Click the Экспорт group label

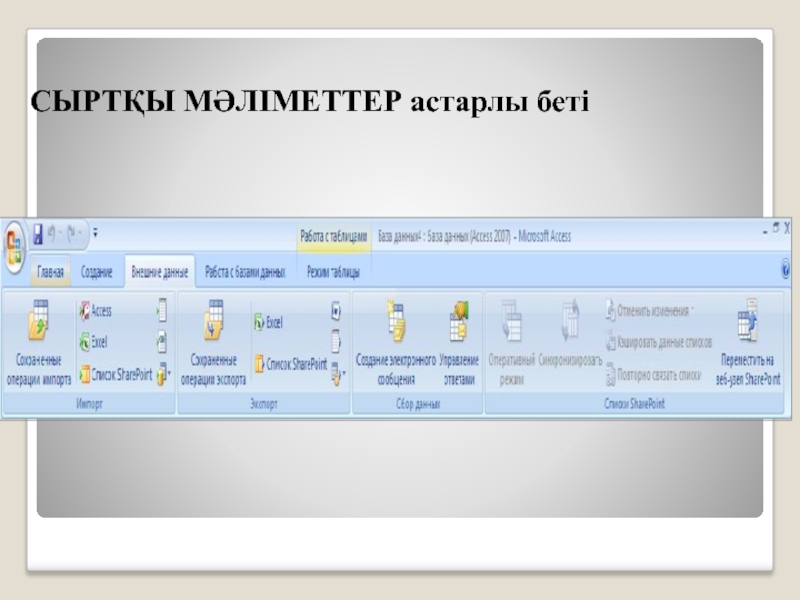pyautogui.click(x=264, y=404)
